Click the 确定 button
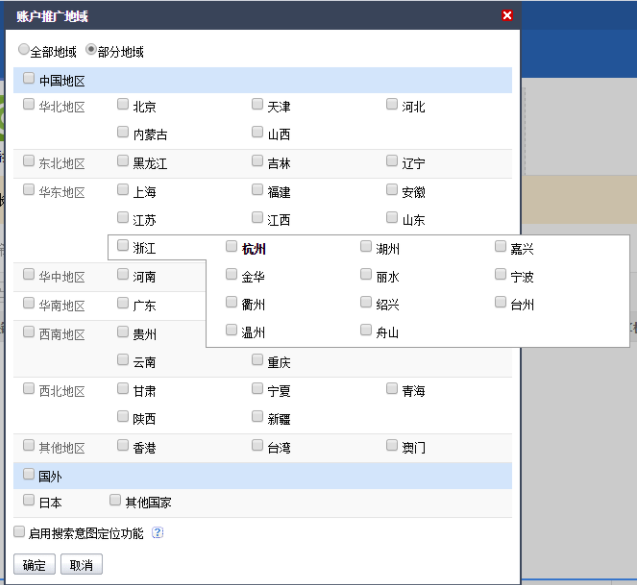Screen dimensions: 637x585 [x=34, y=565]
